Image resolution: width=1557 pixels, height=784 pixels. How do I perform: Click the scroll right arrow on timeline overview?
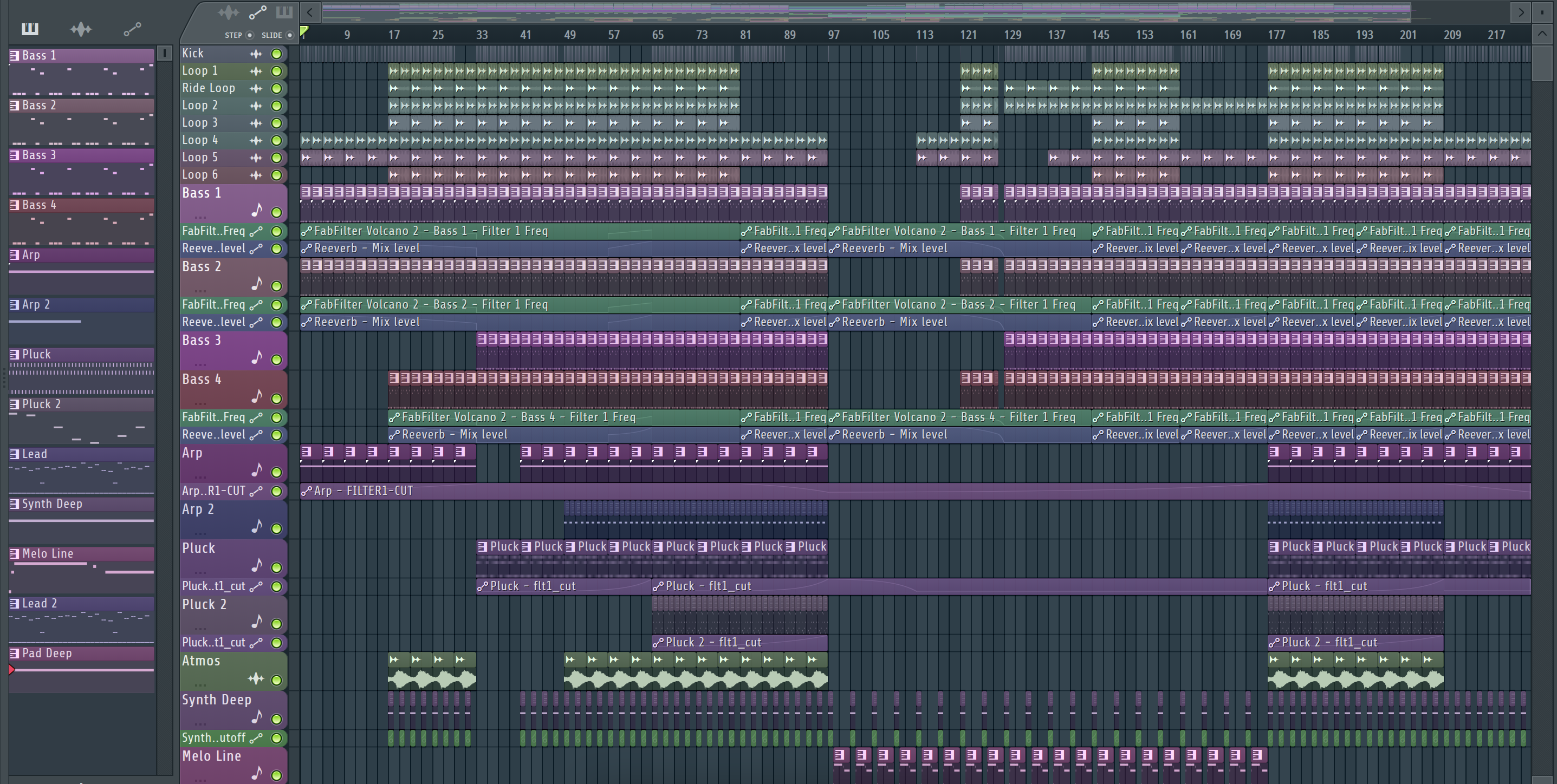point(1521,12)
